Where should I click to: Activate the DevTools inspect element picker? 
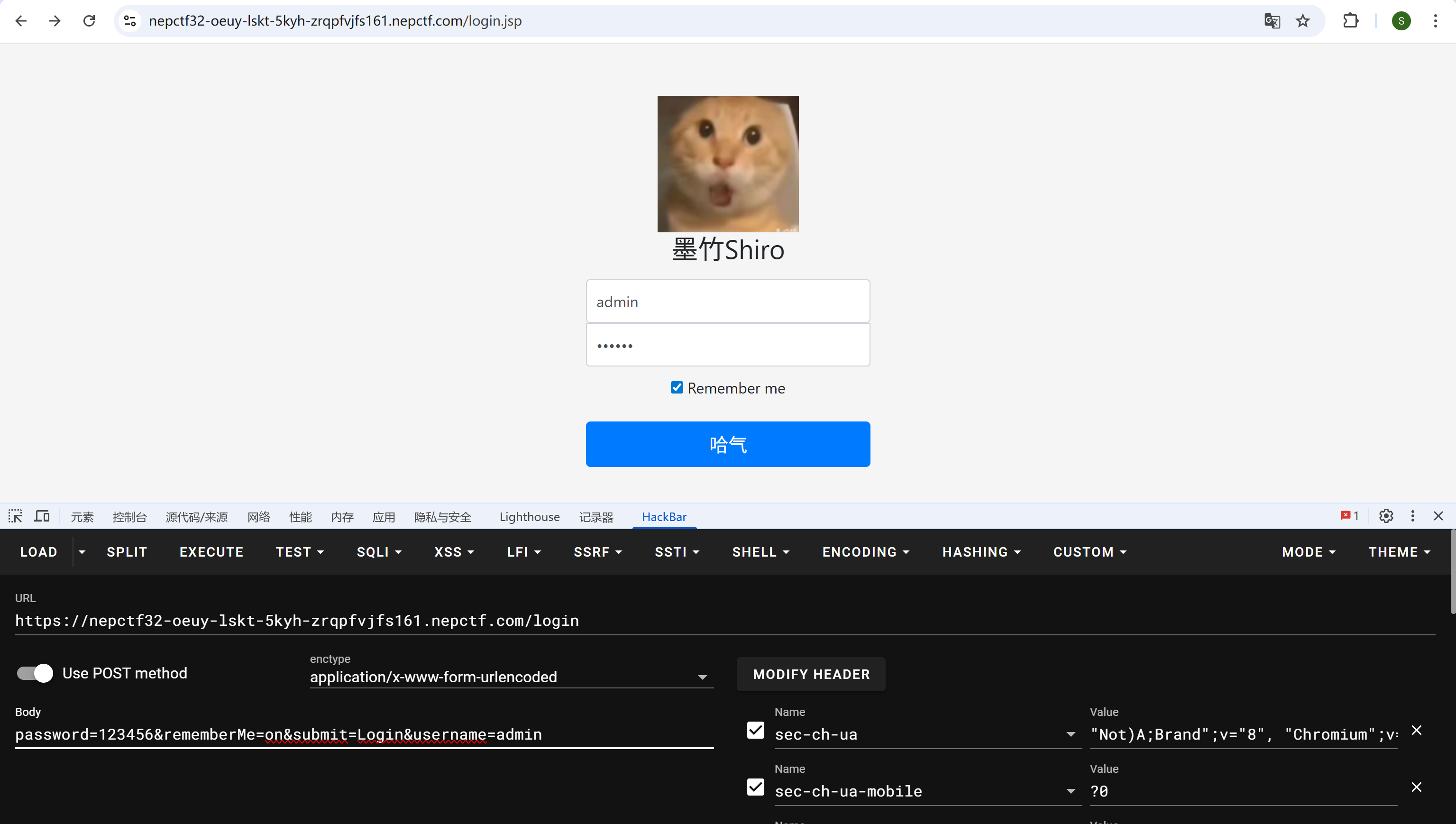click(15, 516)
